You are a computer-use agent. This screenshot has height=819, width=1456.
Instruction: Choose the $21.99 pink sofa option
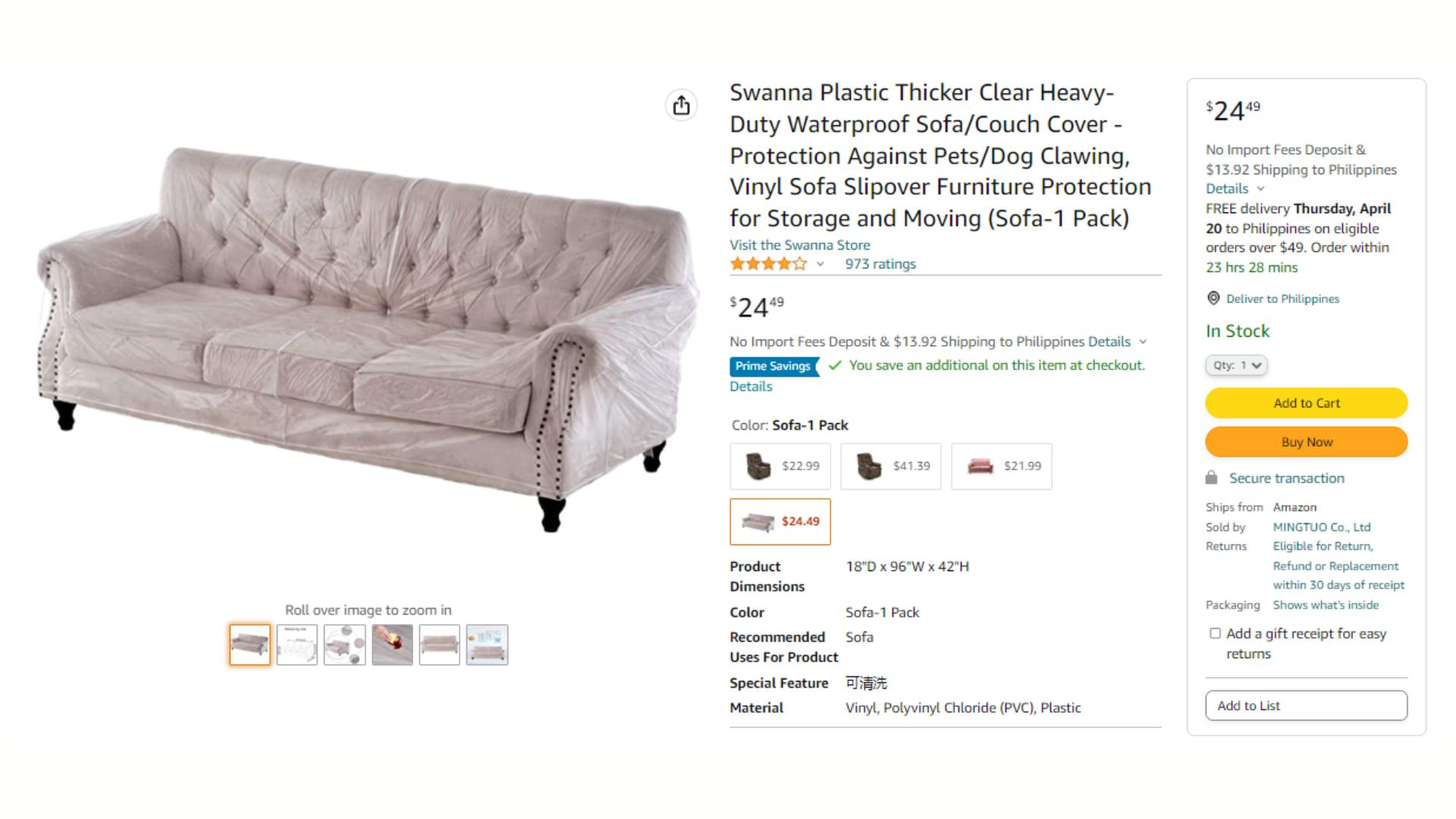click(x=1002, y=466)
